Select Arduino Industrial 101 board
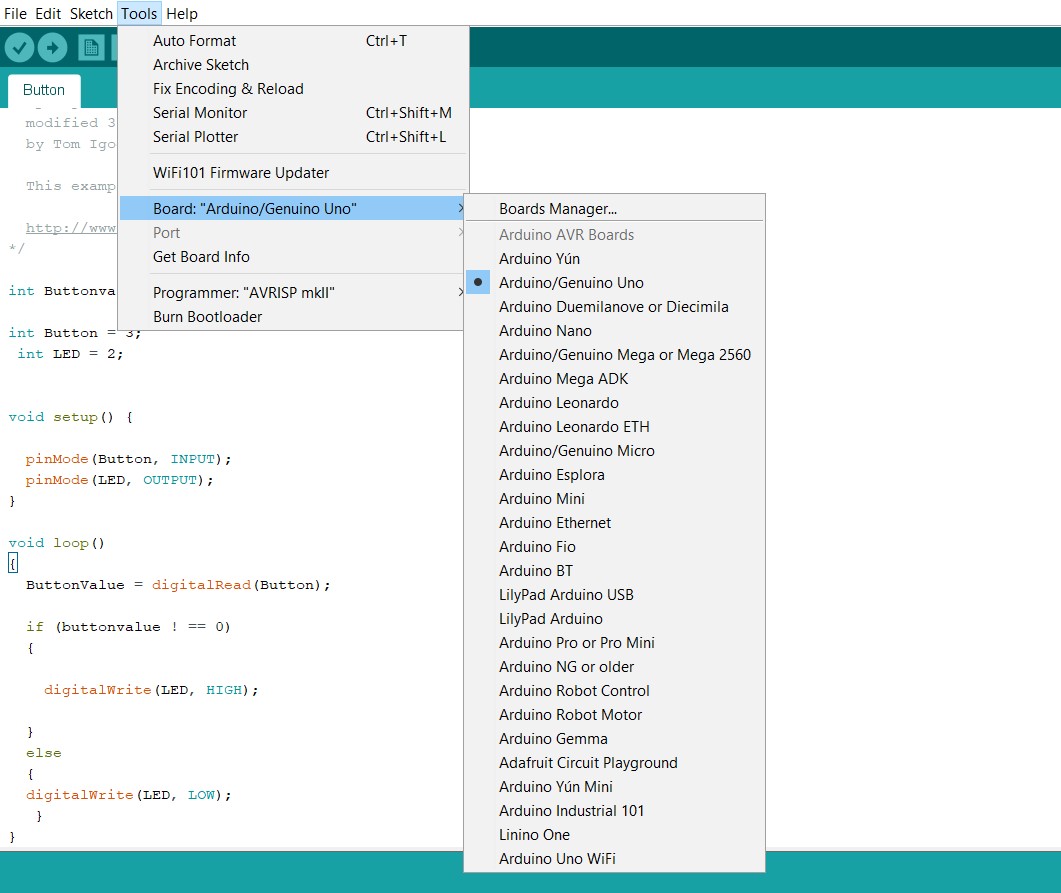1061x893 pixels. click(x=614, y=811)
